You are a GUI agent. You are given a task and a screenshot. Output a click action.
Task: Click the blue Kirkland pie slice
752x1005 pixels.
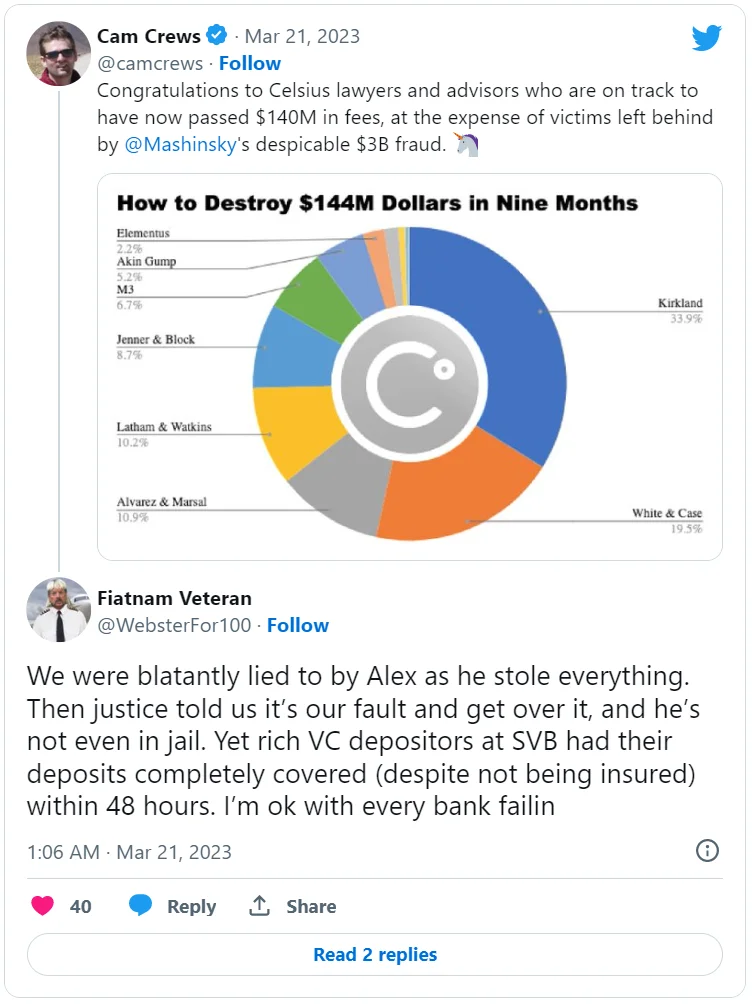tap(500, 320)
